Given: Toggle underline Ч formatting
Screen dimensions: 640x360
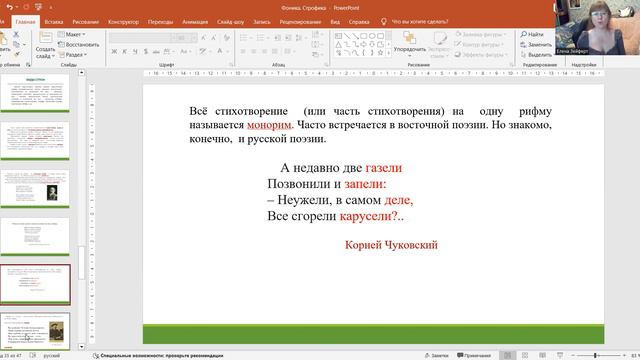Looking at the screenshot, I should tap(135, 51).
